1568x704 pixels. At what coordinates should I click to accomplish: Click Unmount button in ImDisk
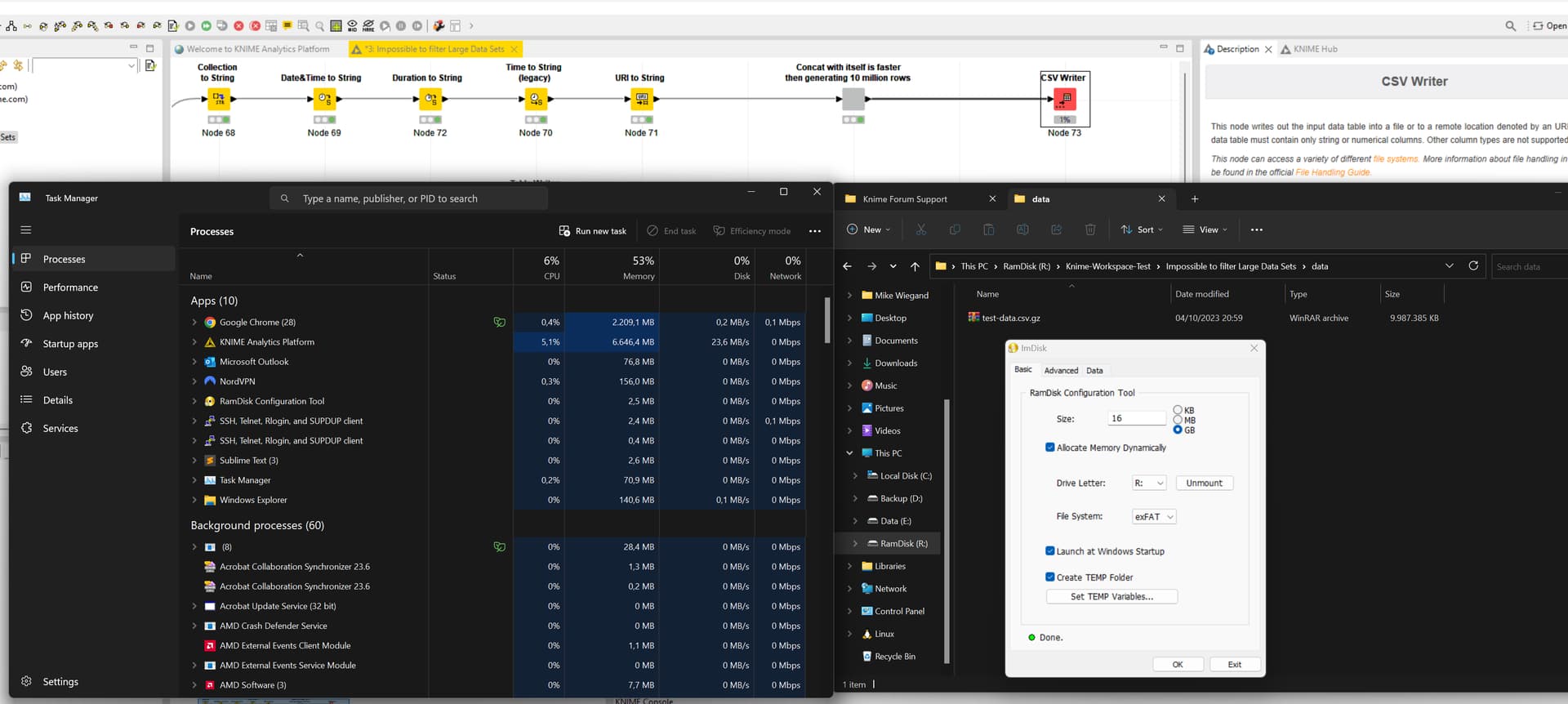click(x=1204, y=483)
